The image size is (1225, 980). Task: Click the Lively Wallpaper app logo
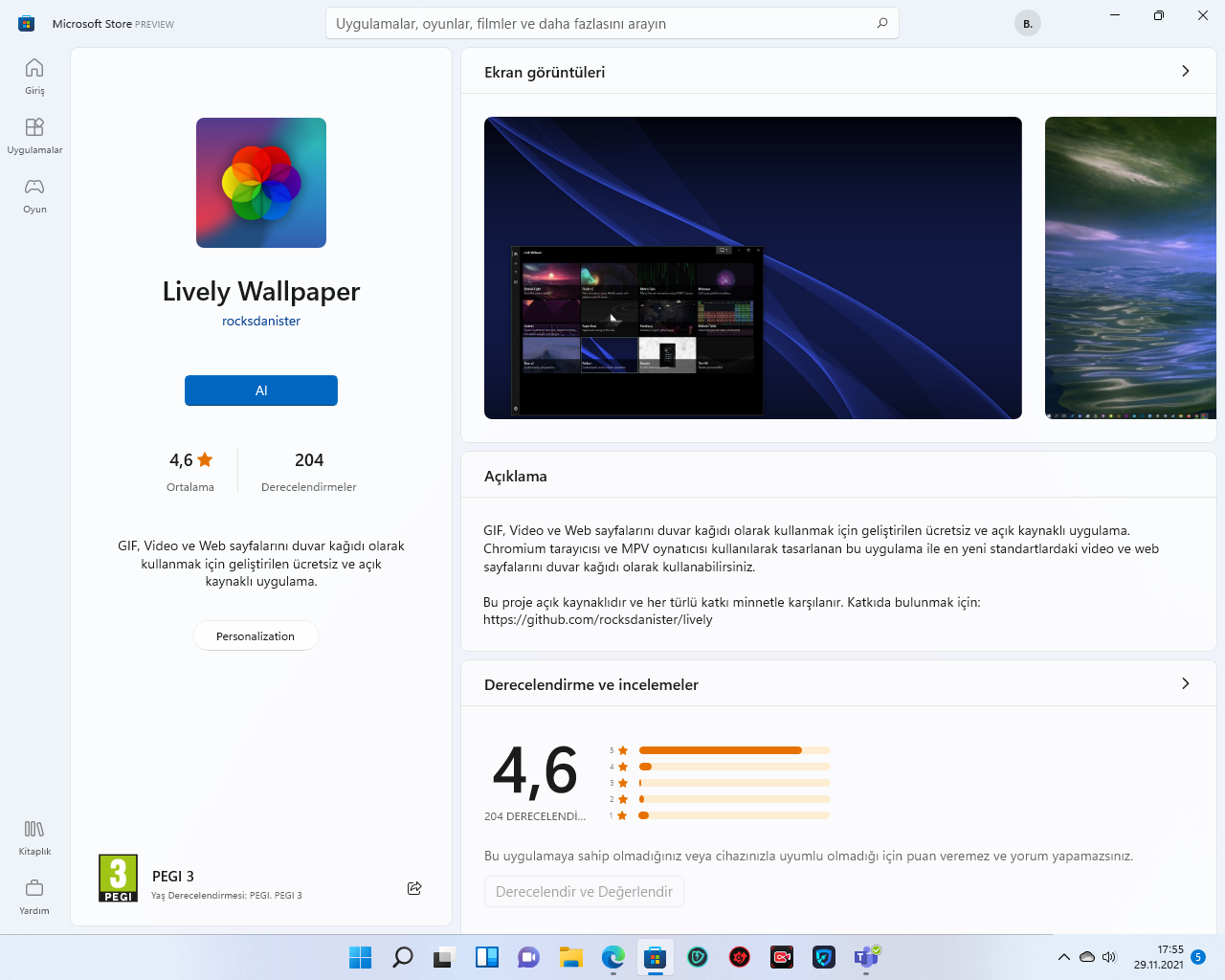[x=261, y=183]
